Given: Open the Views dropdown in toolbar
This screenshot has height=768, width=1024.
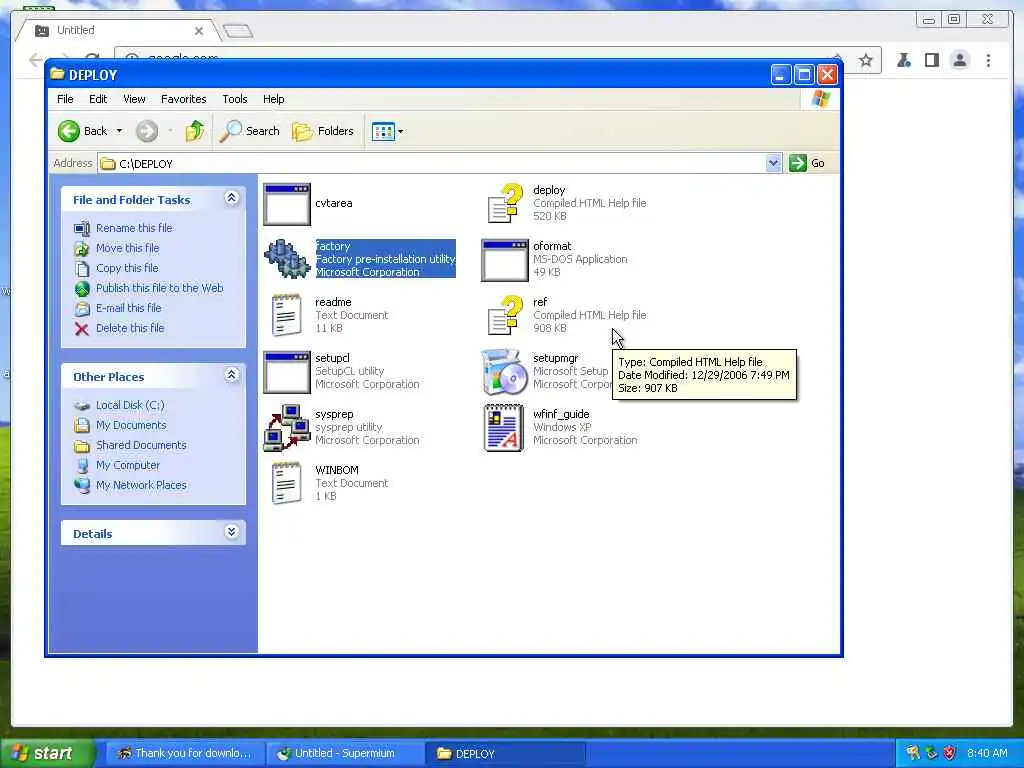Looking at the screenshot, I should [387, 131].
